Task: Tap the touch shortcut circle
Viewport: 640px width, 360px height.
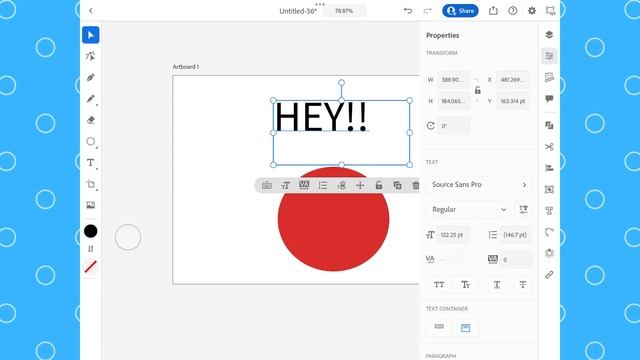Action: (x=128, y=237)
